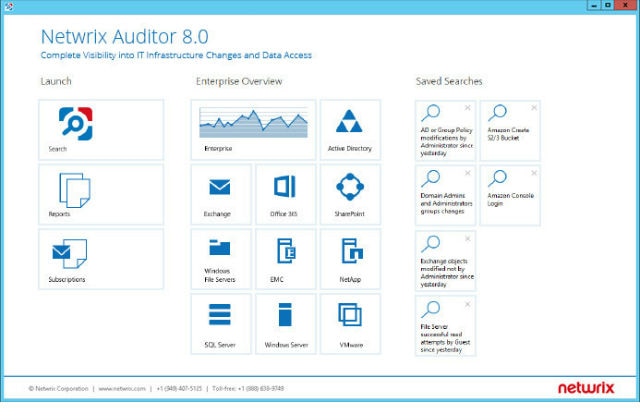Click the Toll-free phone number in footer

248,389
